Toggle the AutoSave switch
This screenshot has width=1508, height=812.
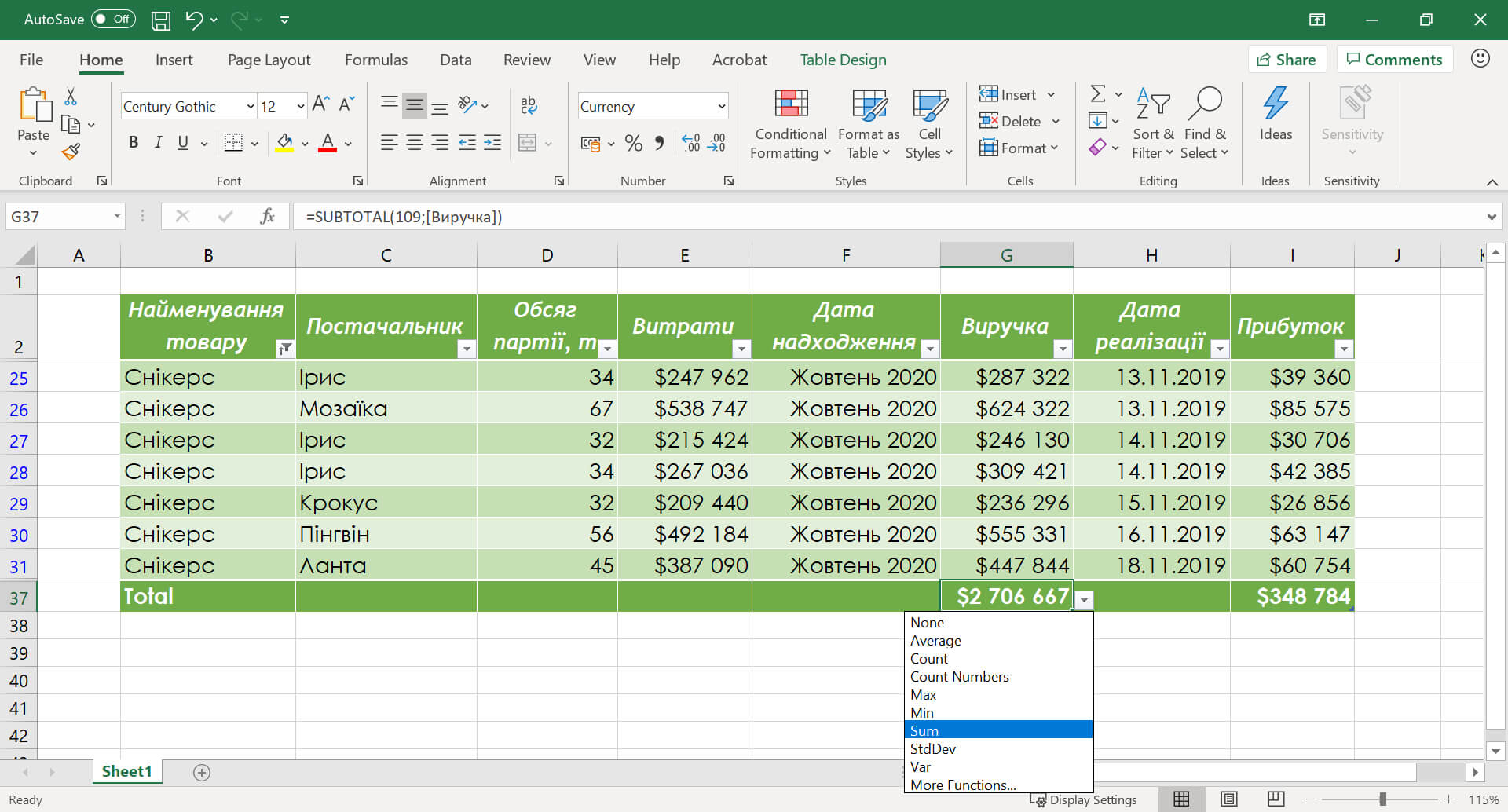click(113, 20)
